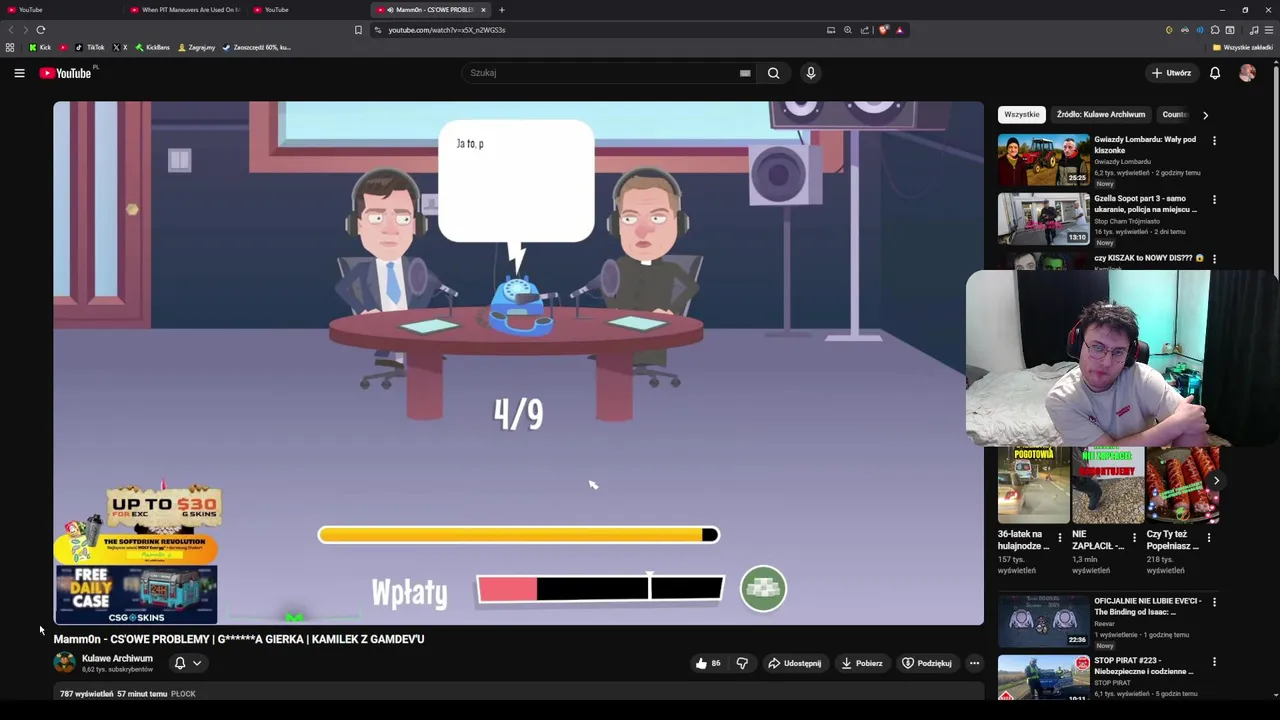Open options for '36-latek na hulajnodze' short
The width and height of the screenshot is (1280, 720).
(x=1059, y=538)
